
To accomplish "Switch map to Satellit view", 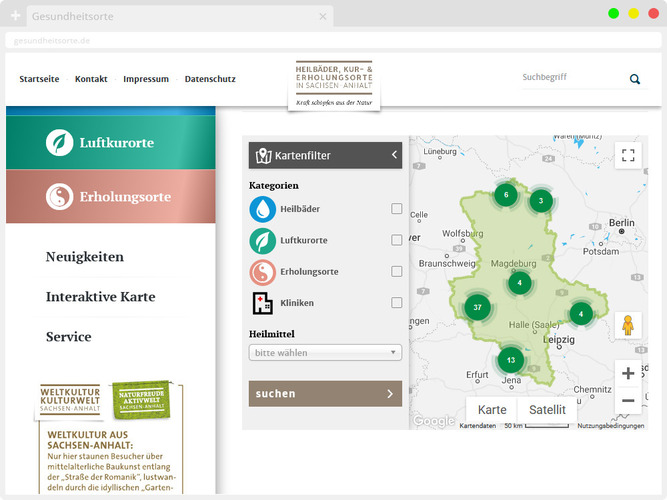I will tap(547, 410).
